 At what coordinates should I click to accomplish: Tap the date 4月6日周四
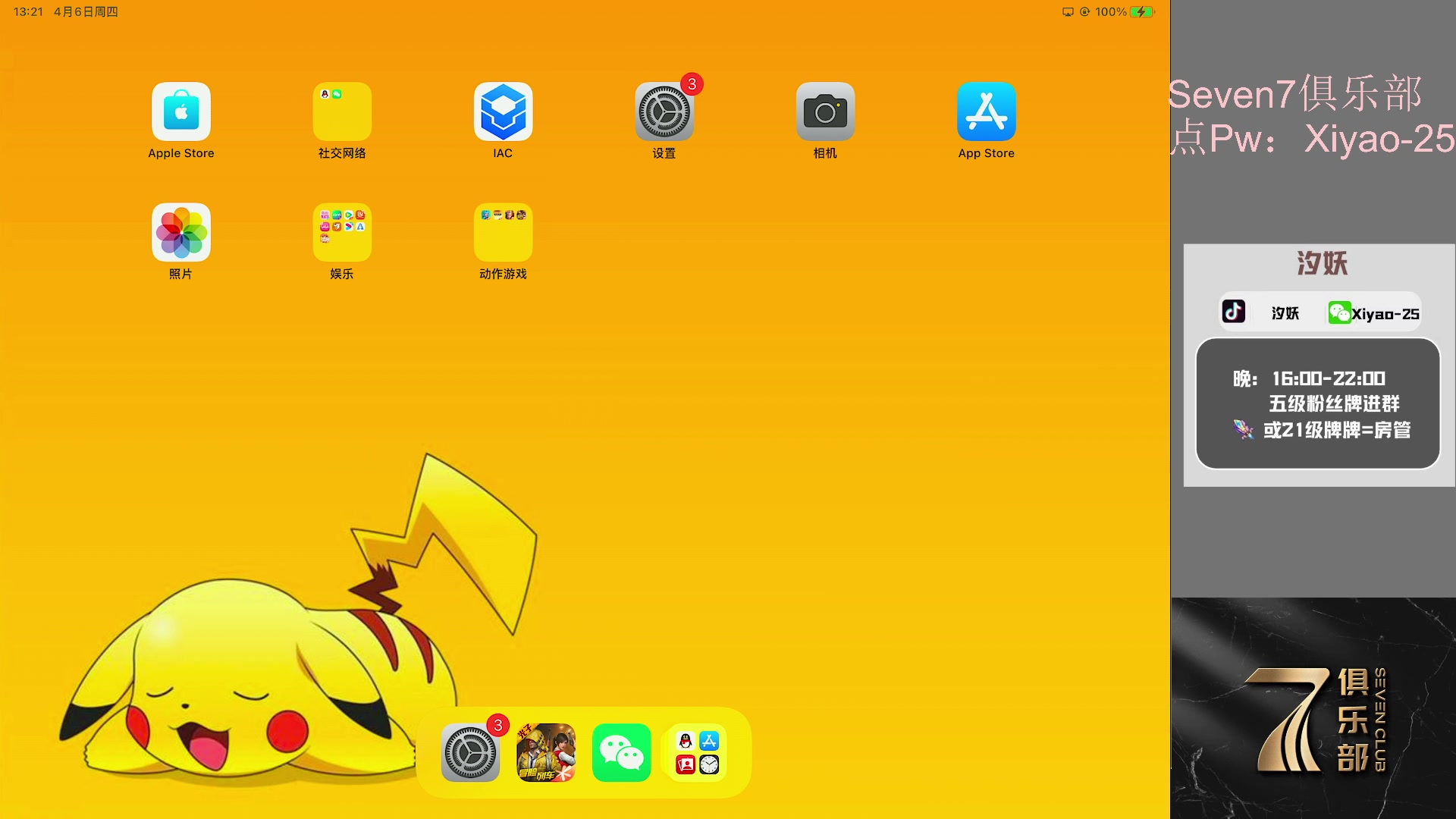[x=86, y=12]
